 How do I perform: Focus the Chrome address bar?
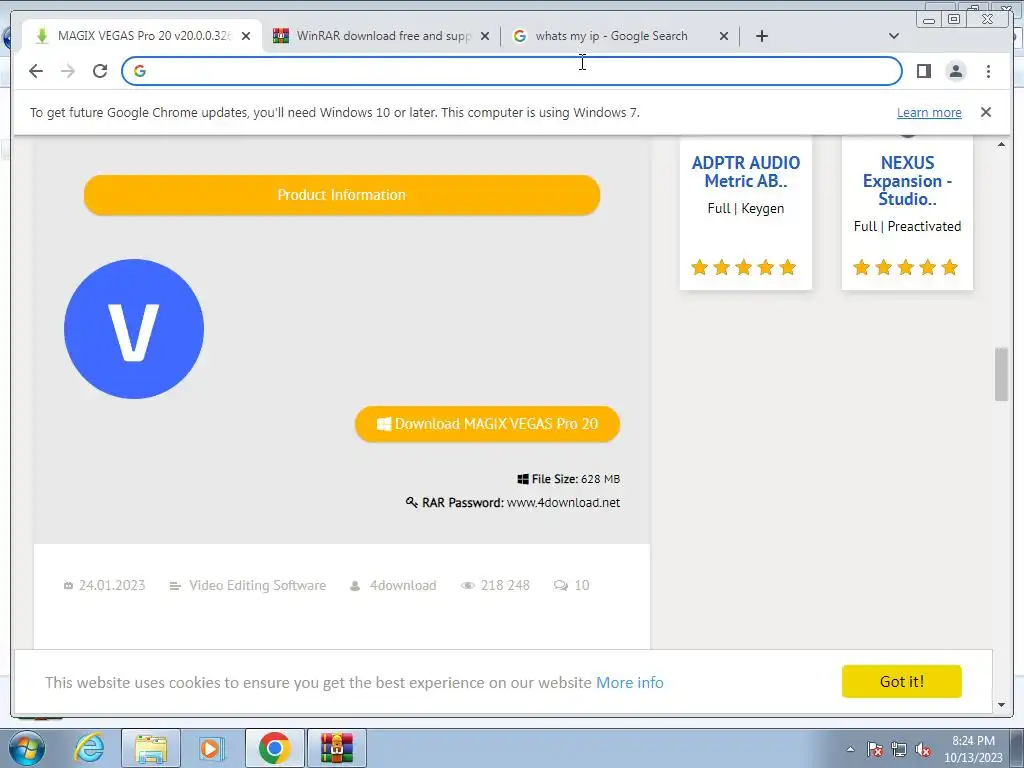[x=511, y=71]
